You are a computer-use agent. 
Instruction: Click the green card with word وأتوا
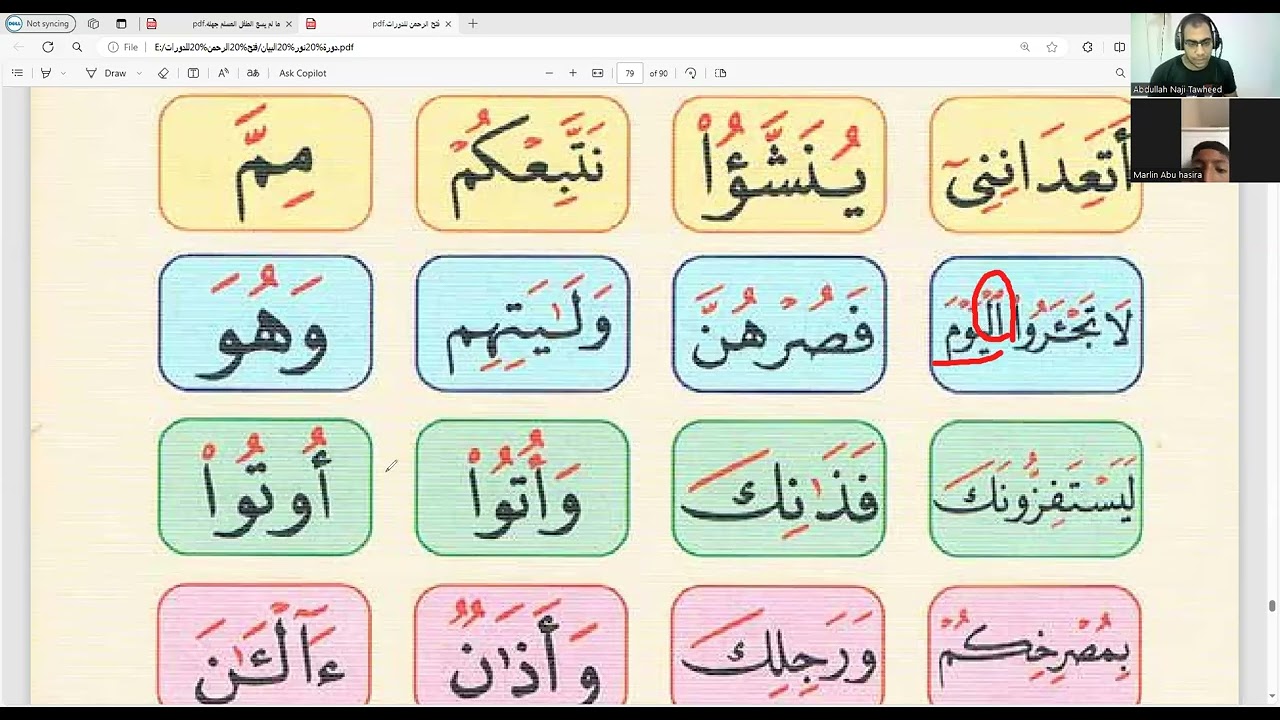tap(523, 487)
